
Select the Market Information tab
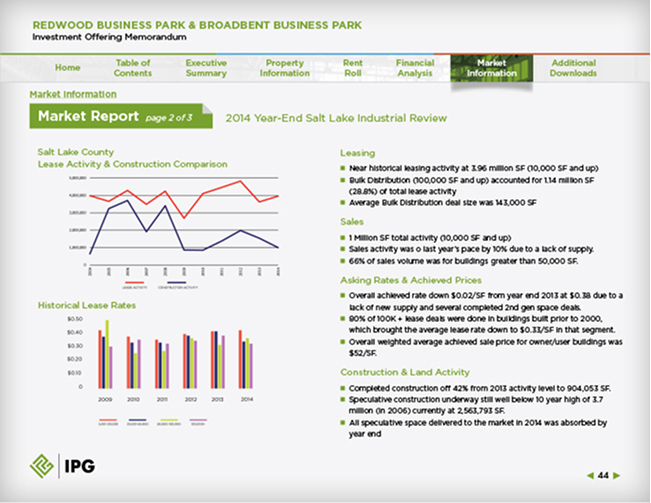pyautogui.click(x=492, y=68)
